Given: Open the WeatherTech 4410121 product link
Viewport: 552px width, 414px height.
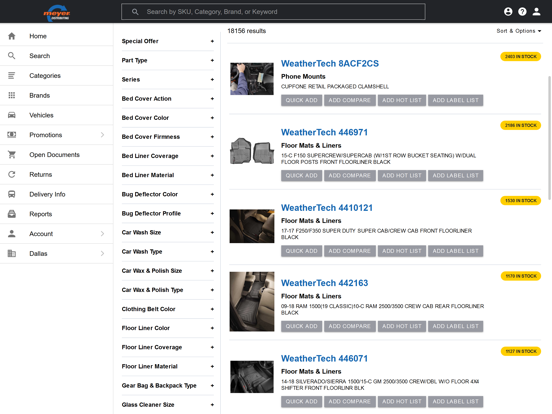Looking at the screenshot, I should pyautogui.click(x=327, y=208).
